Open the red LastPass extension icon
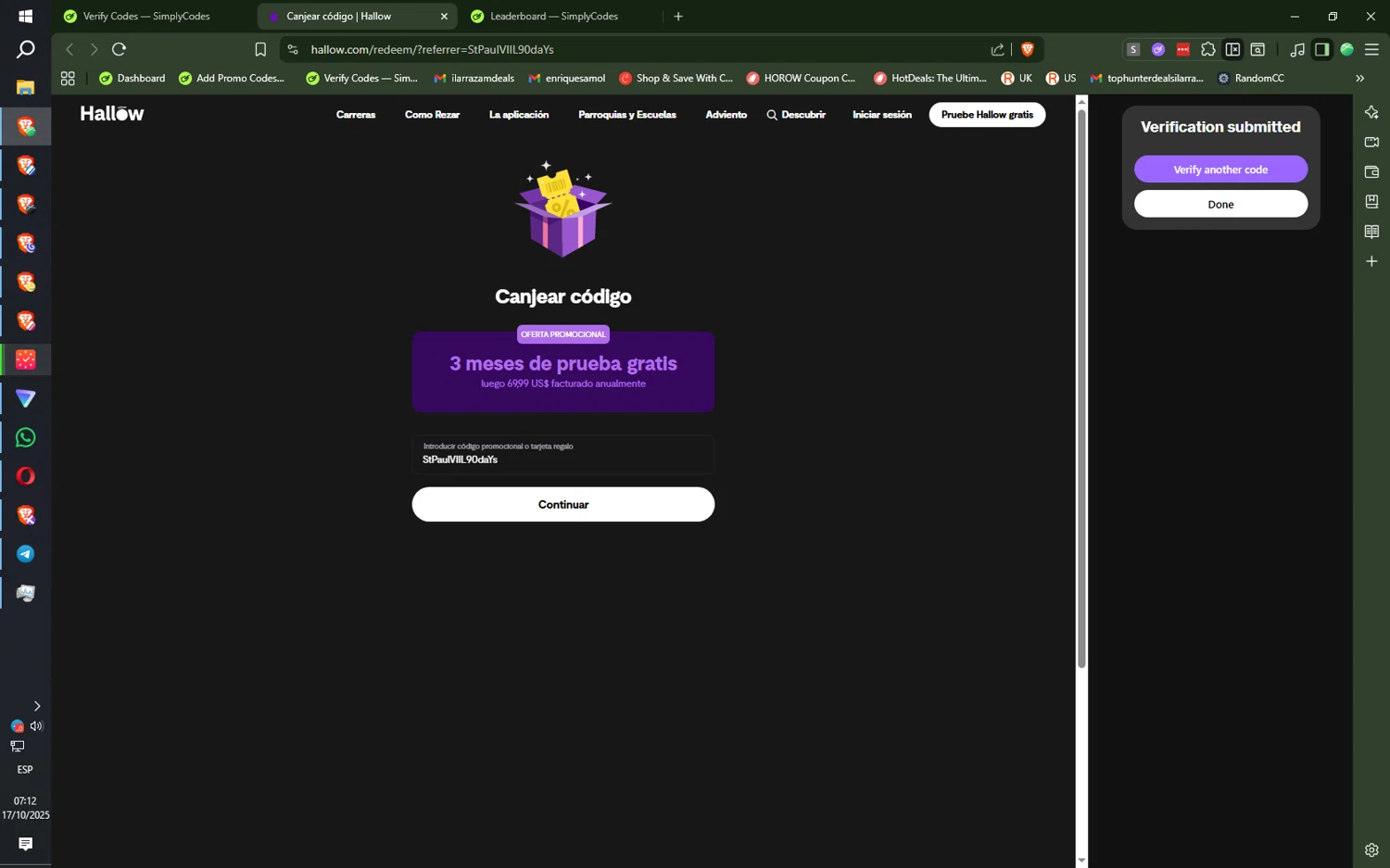 point(1183,49)
